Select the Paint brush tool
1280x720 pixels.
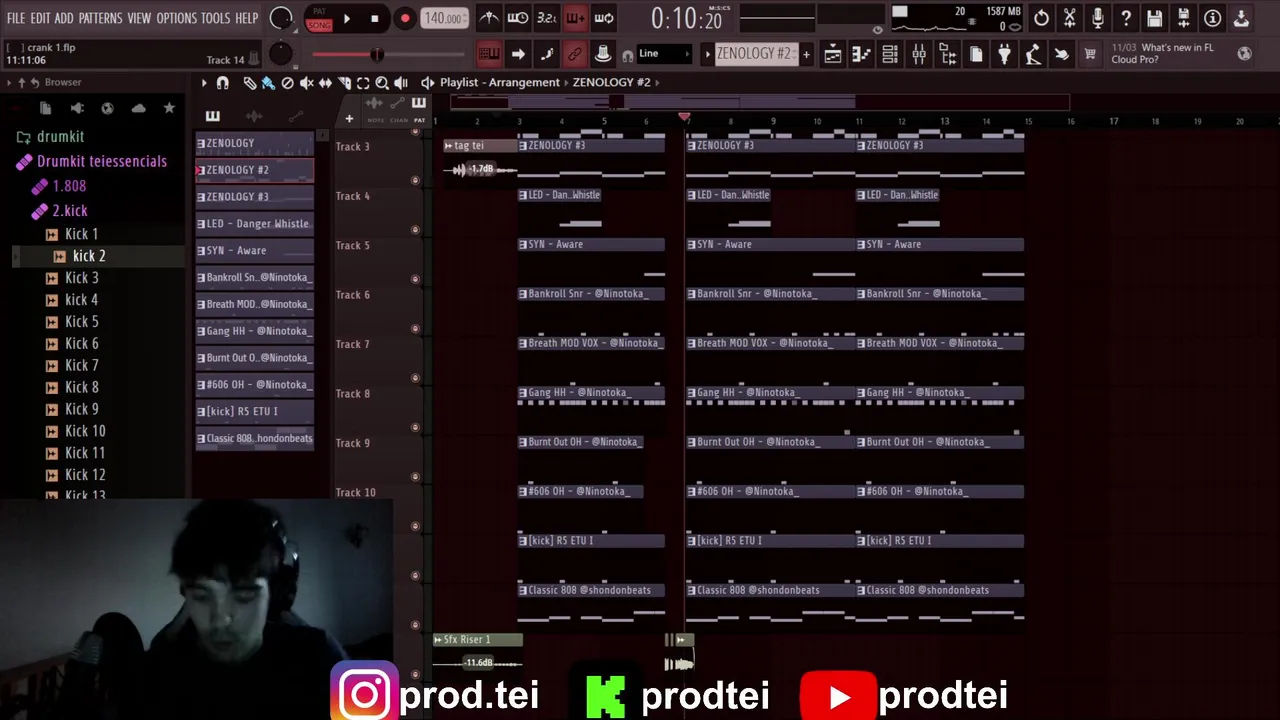point(268,83)
